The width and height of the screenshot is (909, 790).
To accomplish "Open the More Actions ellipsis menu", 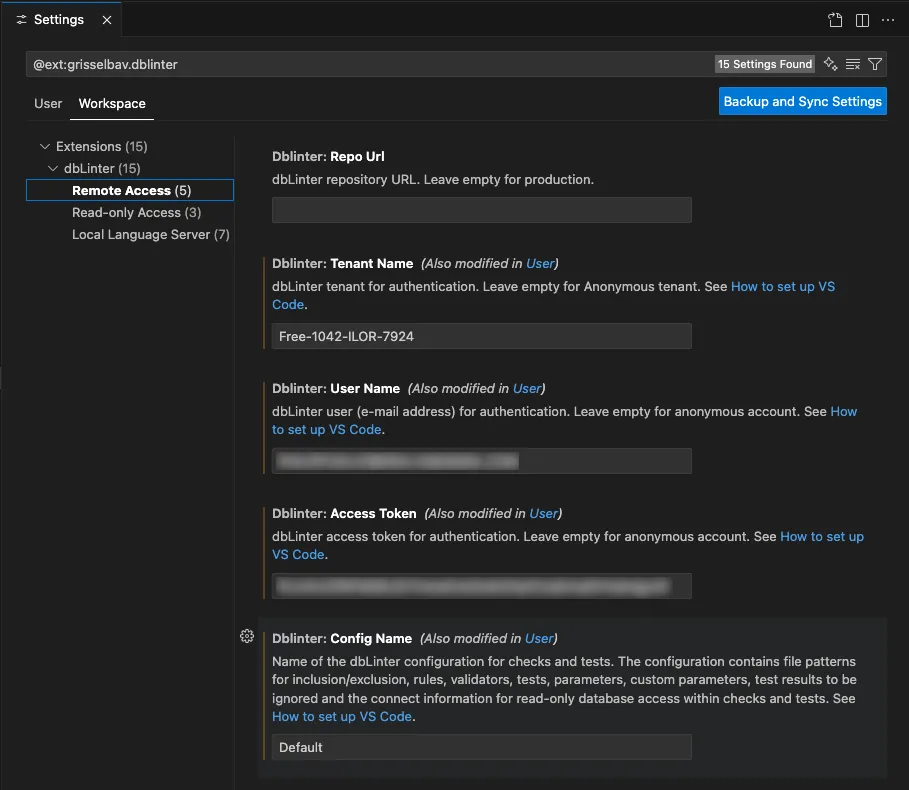I will 888,20.
